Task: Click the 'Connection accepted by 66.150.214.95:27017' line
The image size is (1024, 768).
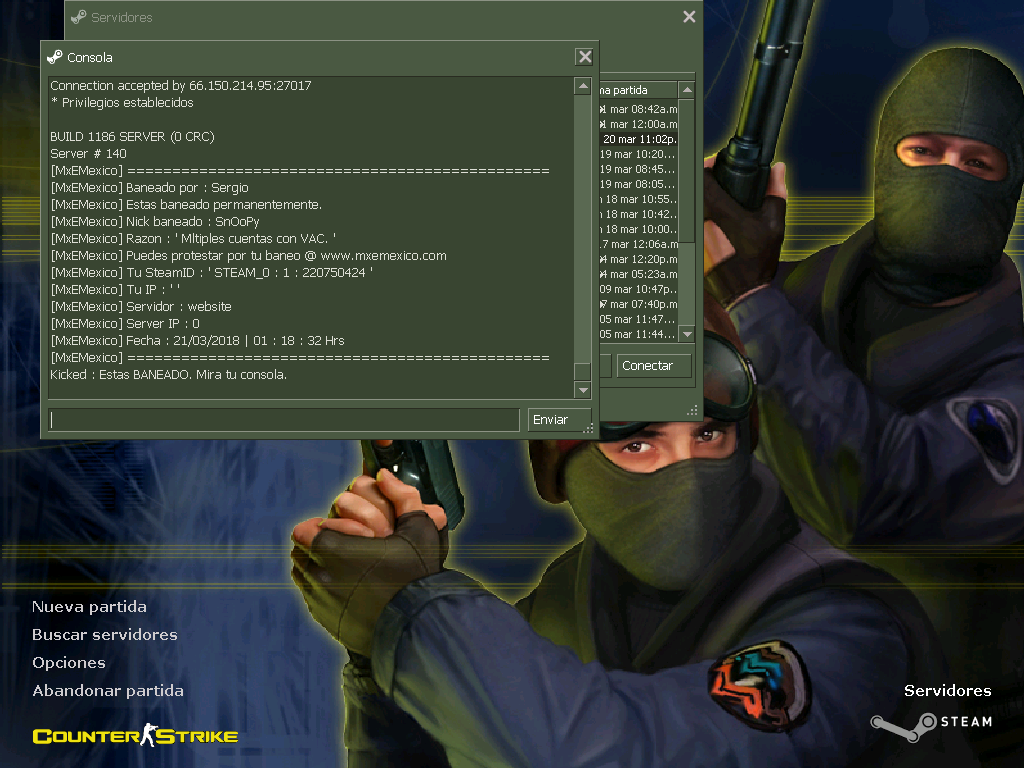Action: tap(181, 86)
